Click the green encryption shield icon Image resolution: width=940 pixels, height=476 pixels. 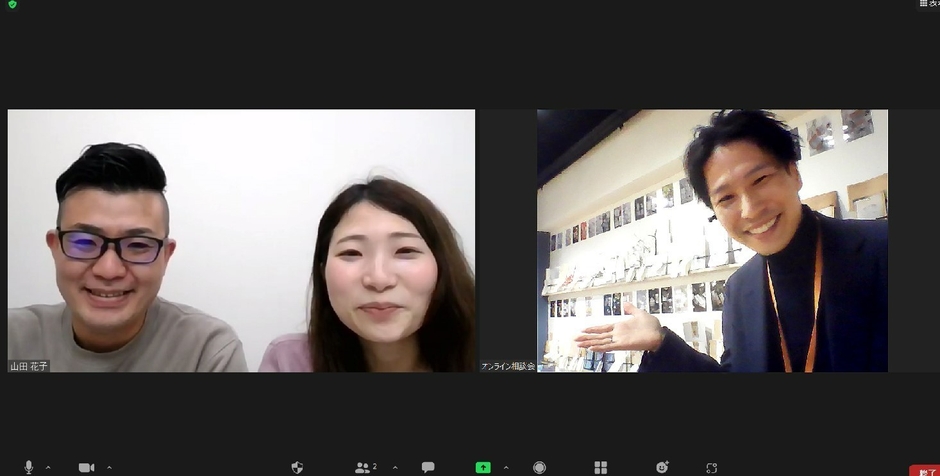coord(12,5)
